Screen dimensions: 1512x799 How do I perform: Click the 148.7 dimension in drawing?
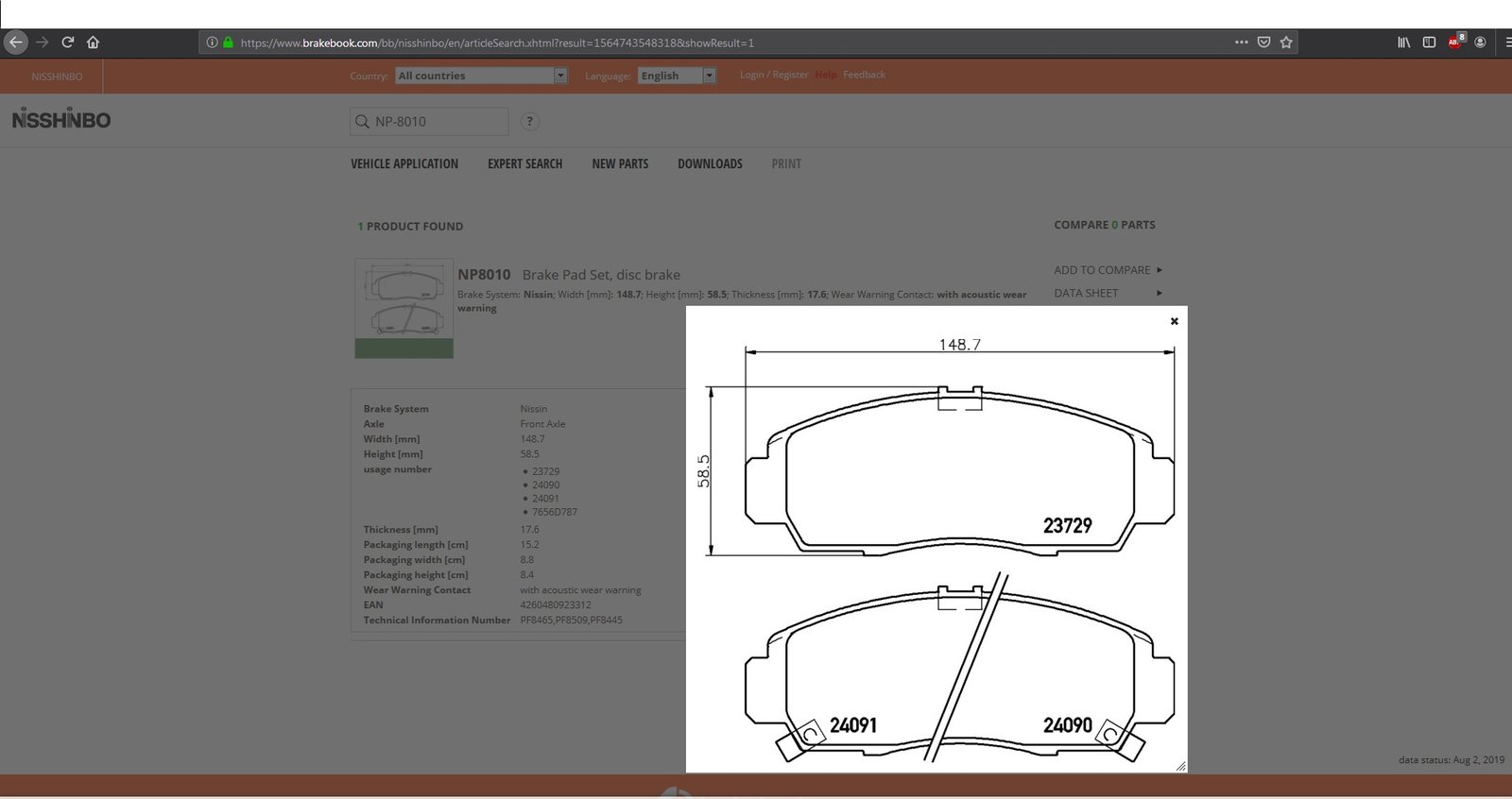coord(959,344)
